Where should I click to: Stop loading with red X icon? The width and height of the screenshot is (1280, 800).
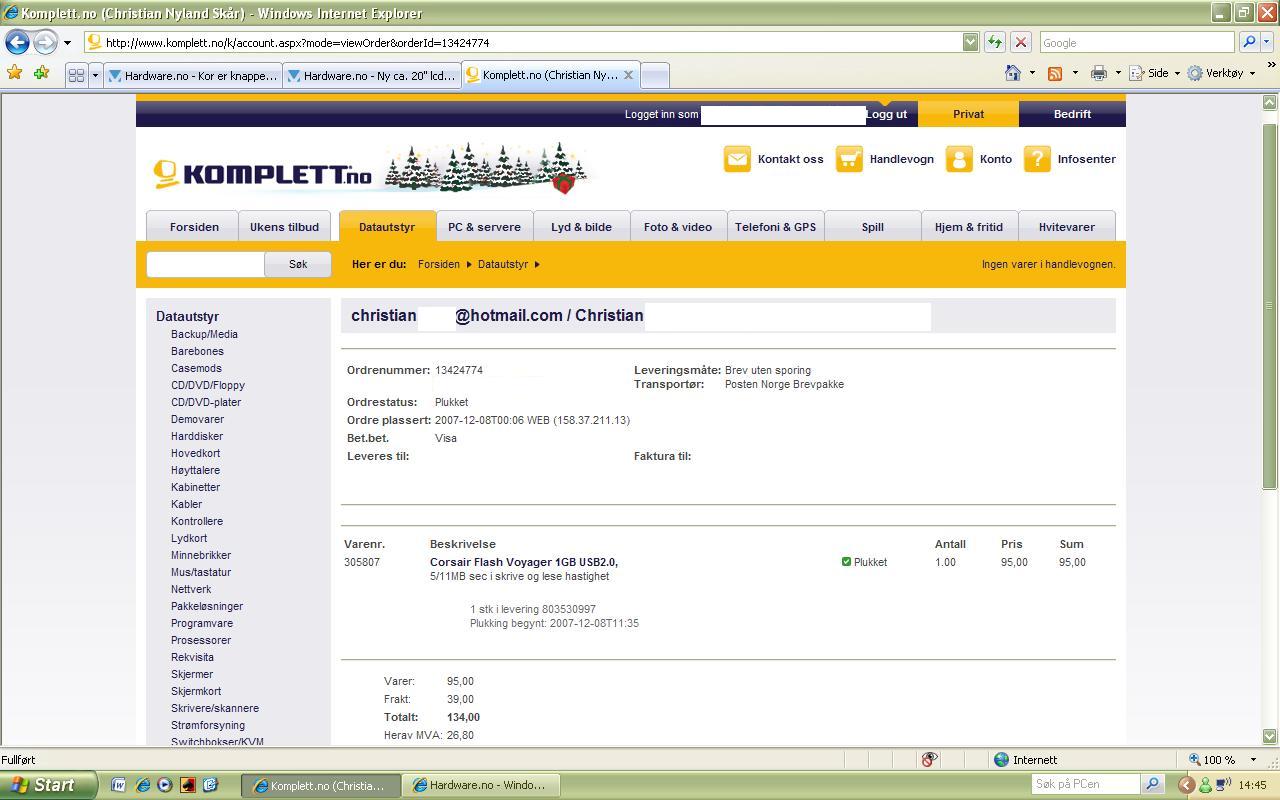click(1020, 42)
